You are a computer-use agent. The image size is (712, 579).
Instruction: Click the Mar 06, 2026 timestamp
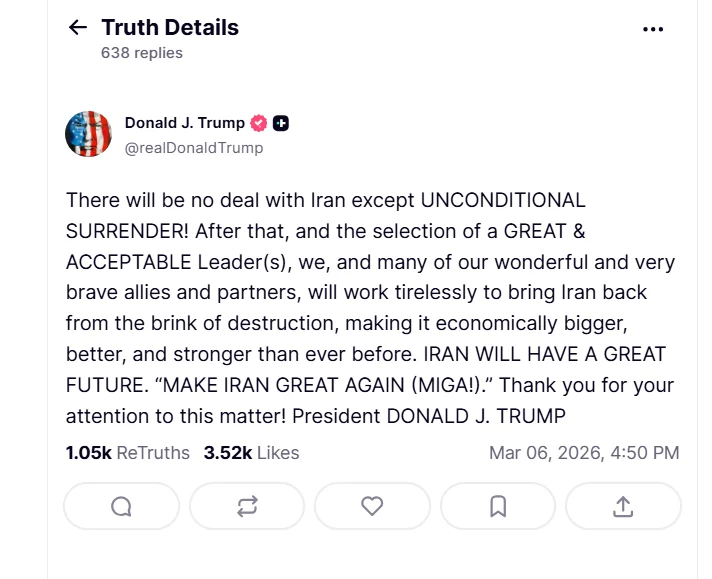click(584, 453)
